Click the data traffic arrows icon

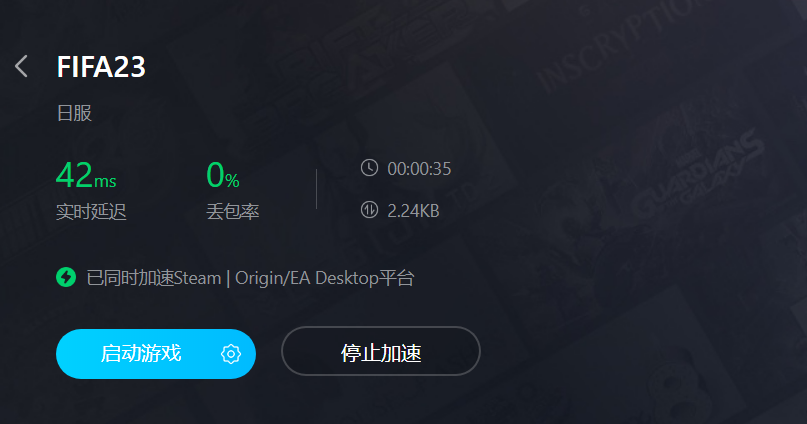(369, 210)
